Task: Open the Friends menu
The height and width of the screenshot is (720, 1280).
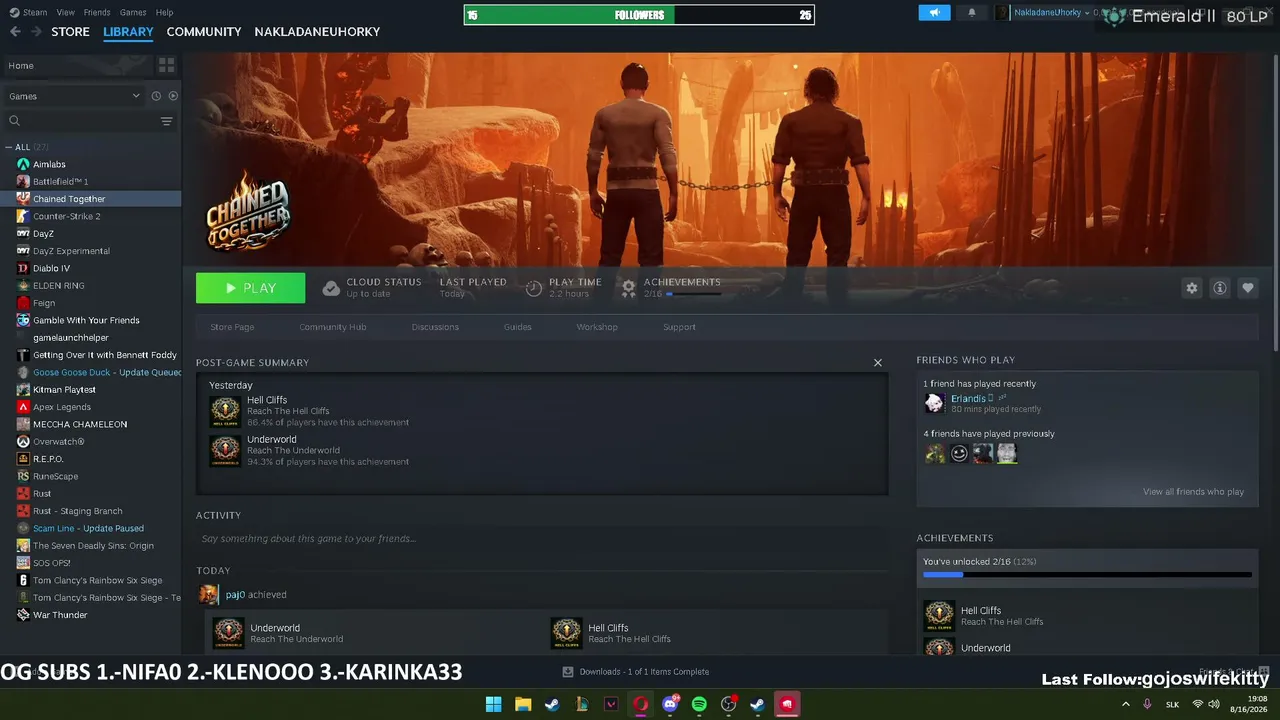Action: point(97,12)
